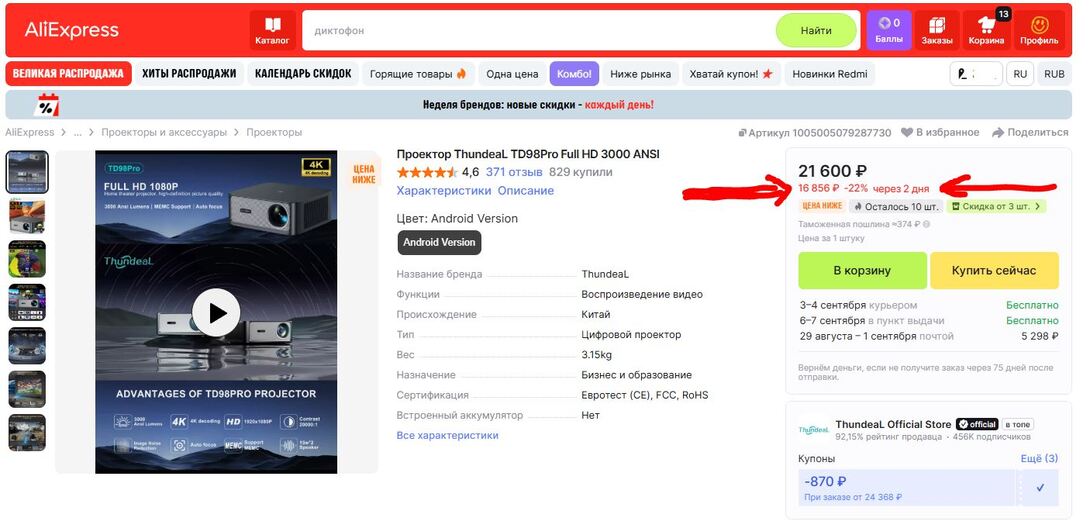
Task: Open Профиль profile icon
Action: tap(1039, 31)
